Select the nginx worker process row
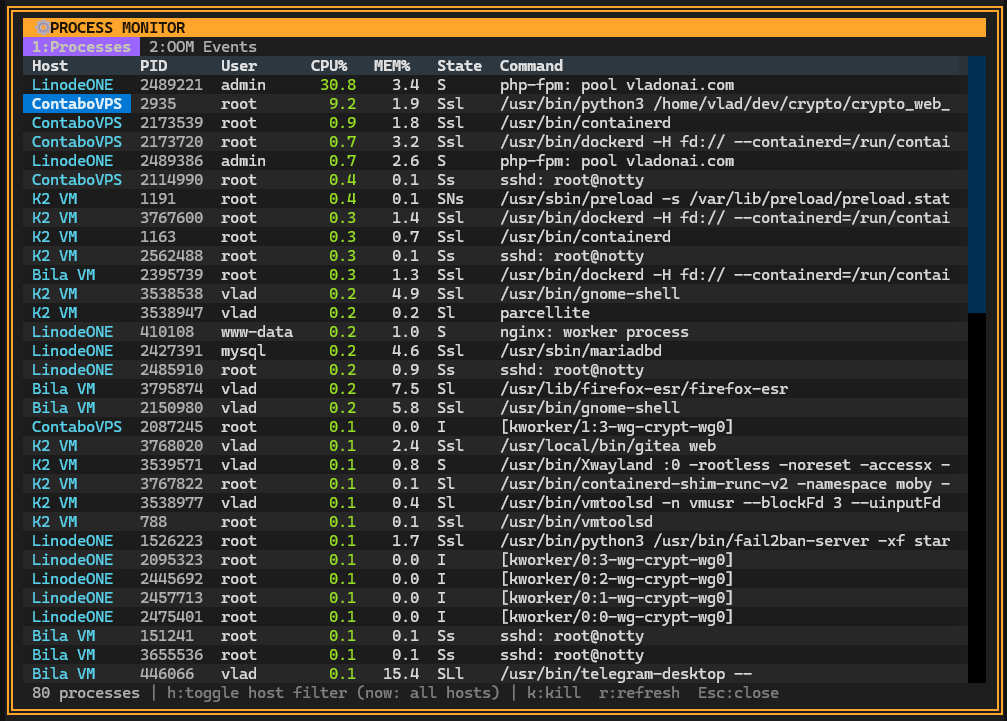Image resolution: width=1007 pixels, height=721 pixels. point(400,331)
